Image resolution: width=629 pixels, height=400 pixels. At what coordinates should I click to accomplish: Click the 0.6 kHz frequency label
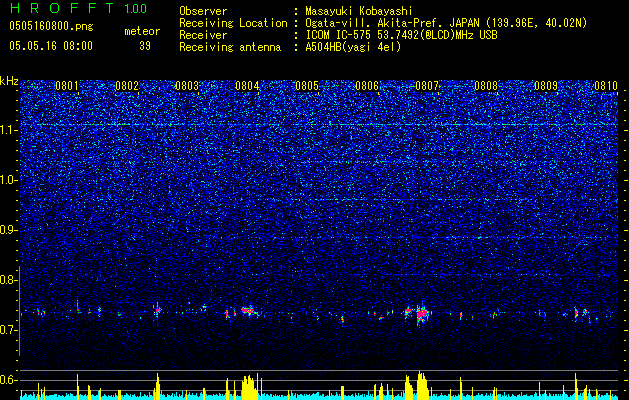9,380
